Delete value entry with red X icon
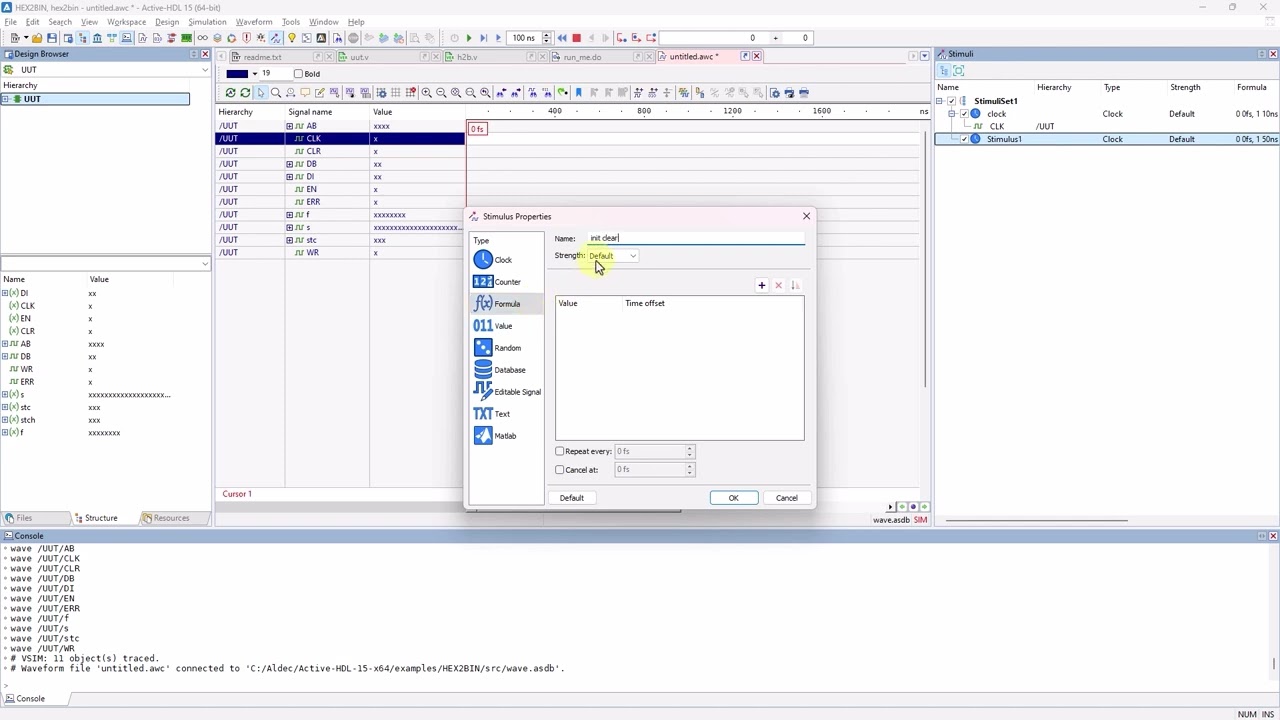 tap(778, 286)
